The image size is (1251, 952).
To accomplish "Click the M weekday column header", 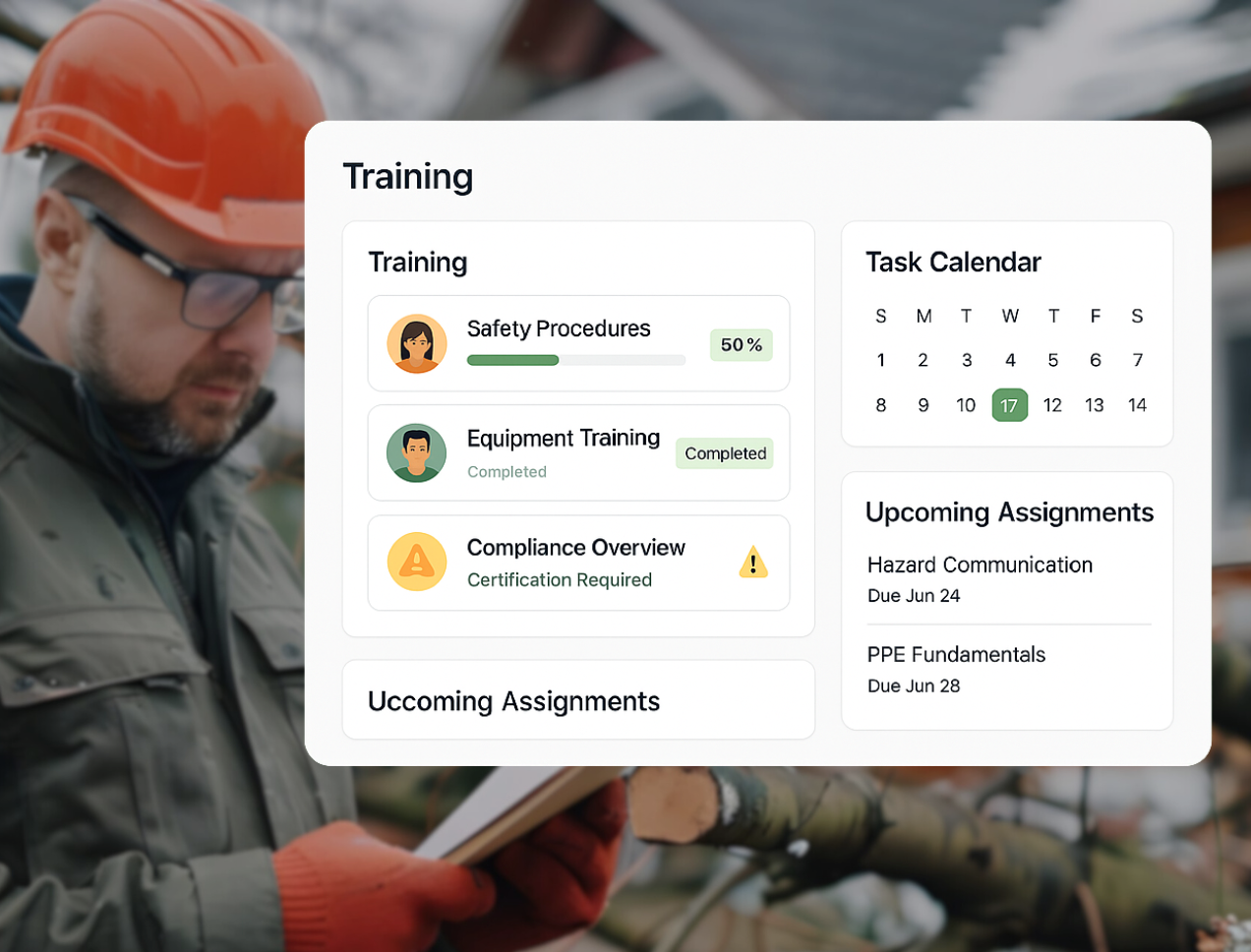I will [924, 316].
